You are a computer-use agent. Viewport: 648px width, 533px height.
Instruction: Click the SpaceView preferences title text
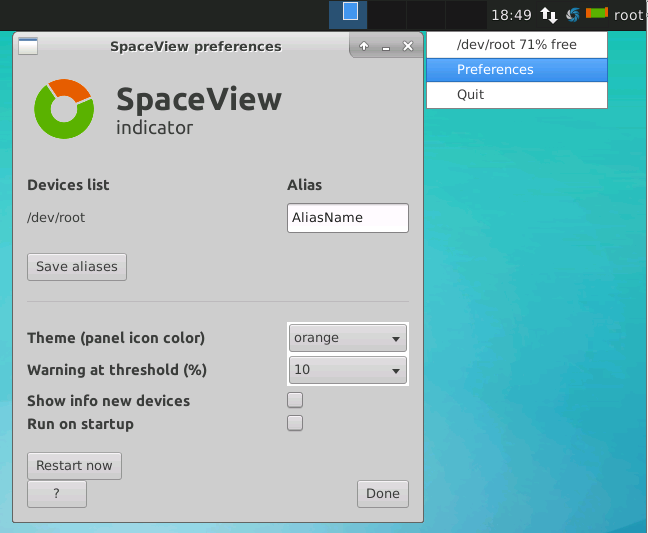196,47
